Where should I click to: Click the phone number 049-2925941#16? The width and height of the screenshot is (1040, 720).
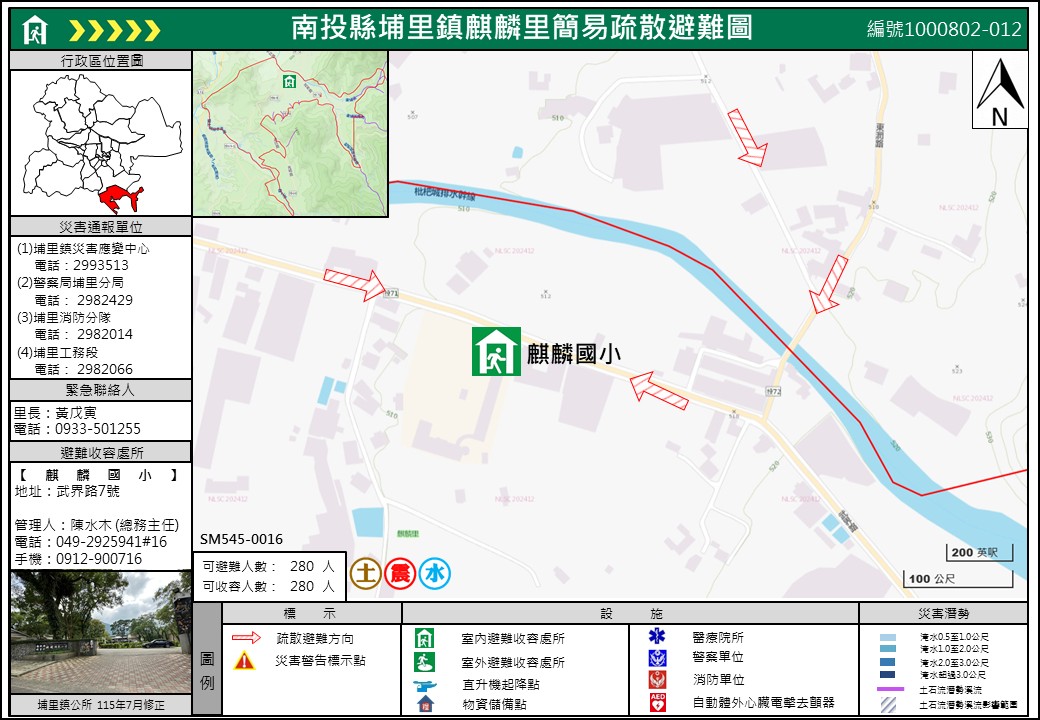click(111, 542)
